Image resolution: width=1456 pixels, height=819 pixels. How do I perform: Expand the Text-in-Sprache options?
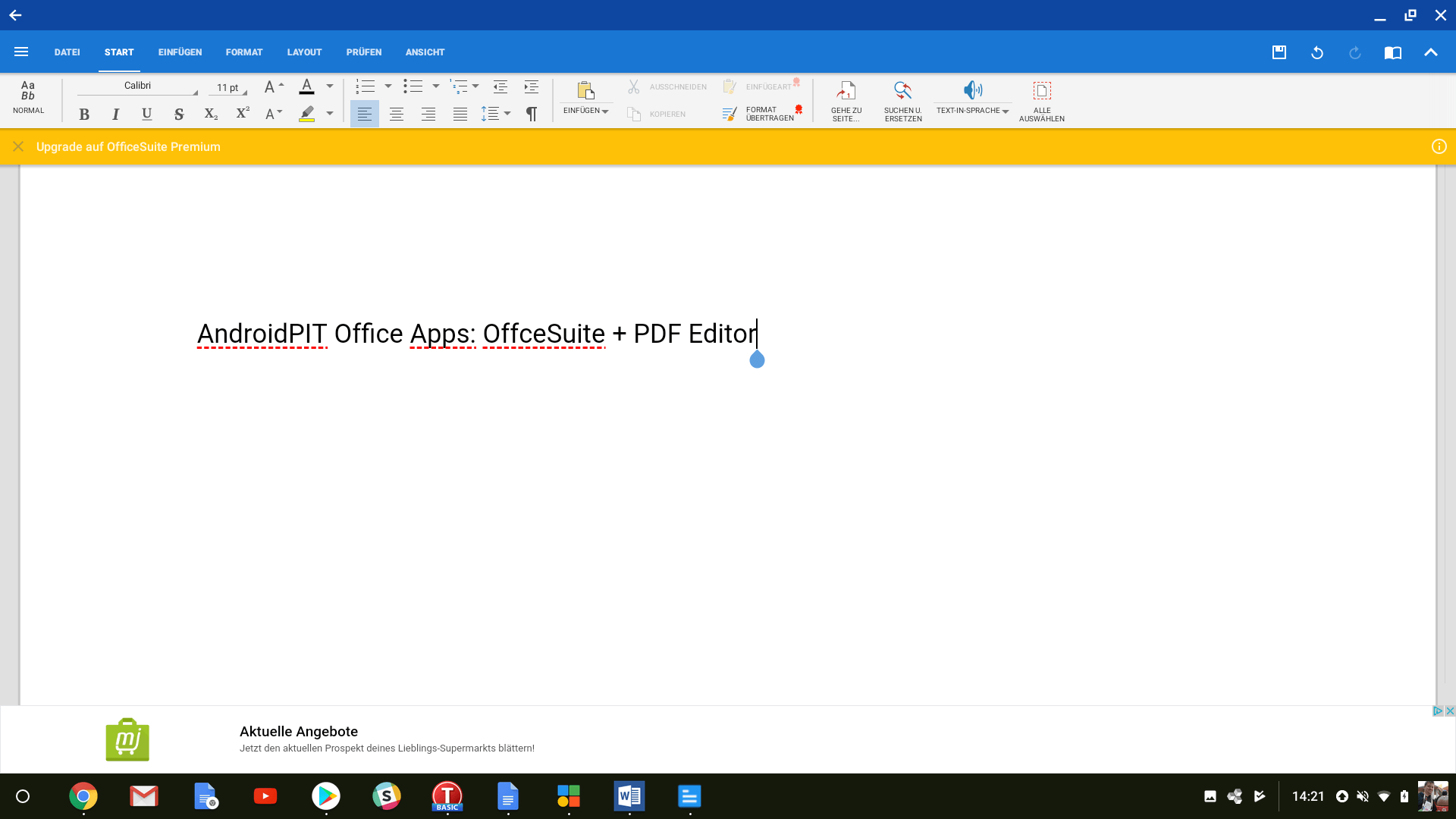click(1006, 111)
